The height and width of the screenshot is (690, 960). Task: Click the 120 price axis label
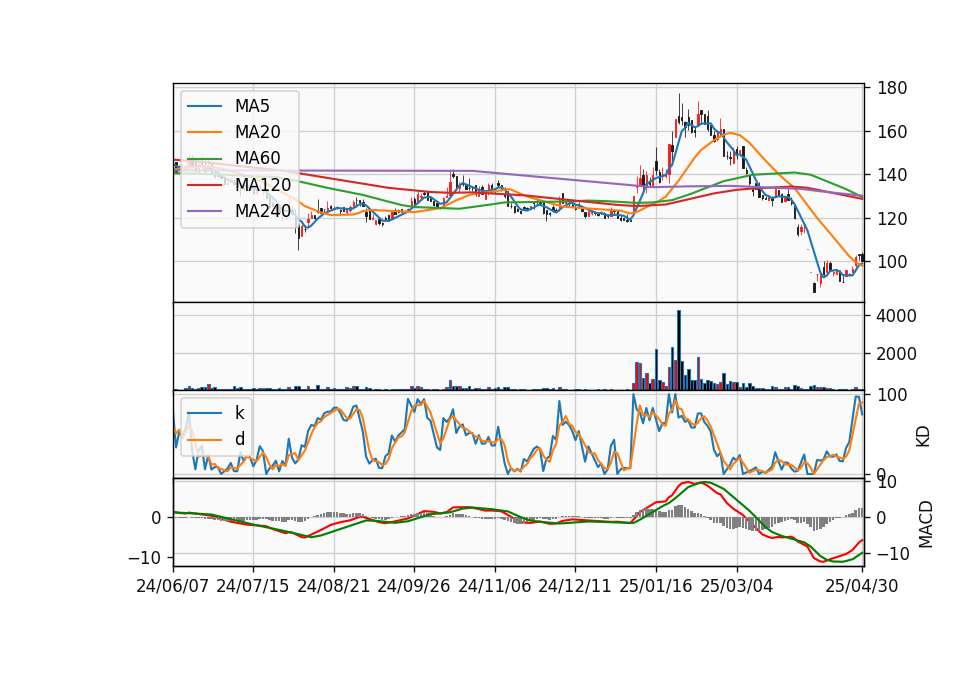[x=892, y=219]
